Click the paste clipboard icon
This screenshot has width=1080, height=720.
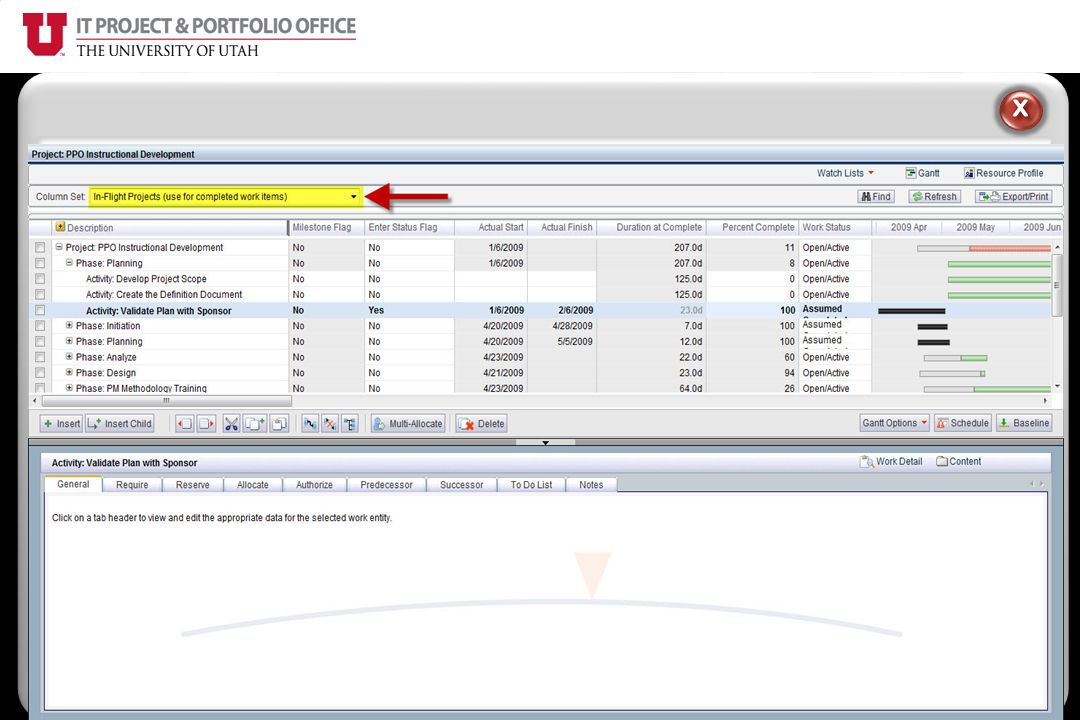[279, 424]
